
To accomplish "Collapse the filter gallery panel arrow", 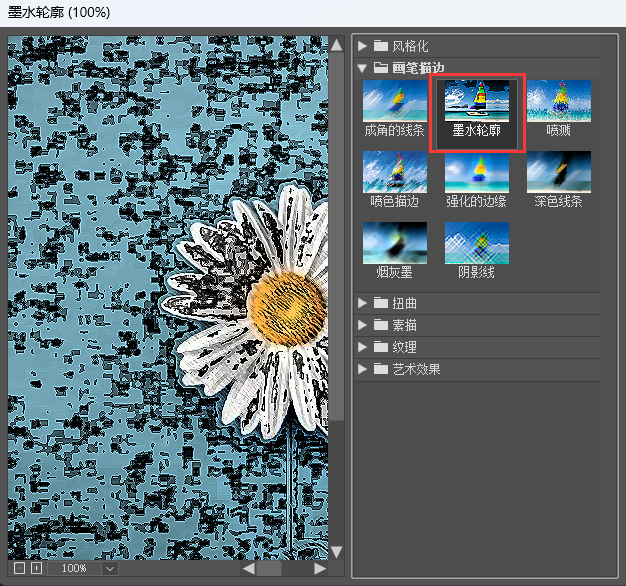I will (336, 552).
